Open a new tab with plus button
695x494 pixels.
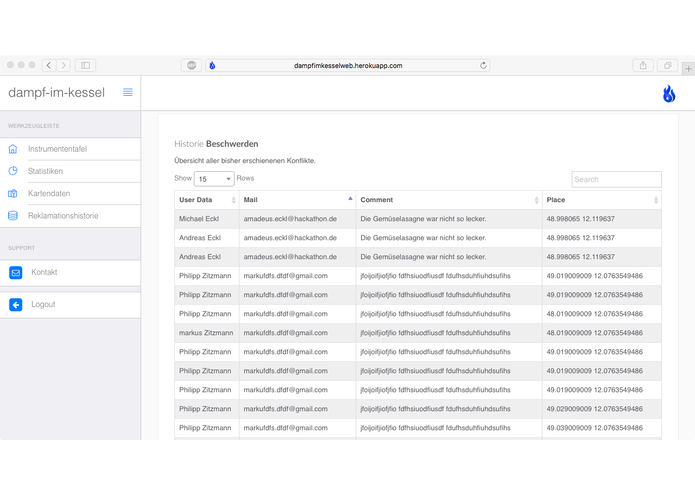click(x=688, y=69)
